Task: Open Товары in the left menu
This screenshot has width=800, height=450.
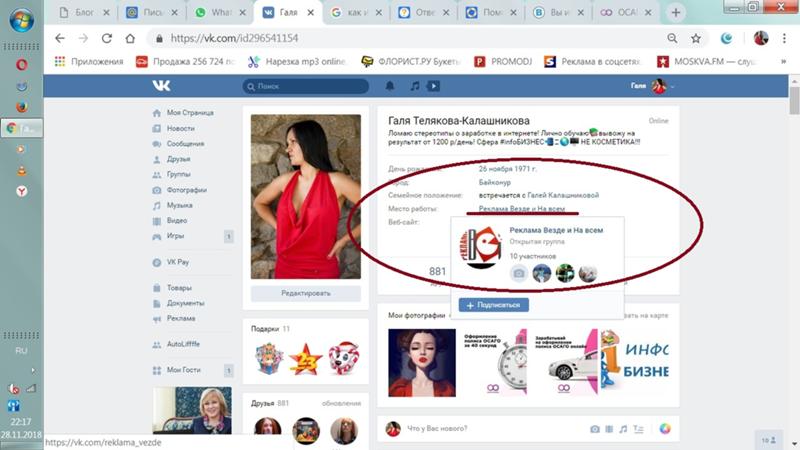Action: (179, 288)
